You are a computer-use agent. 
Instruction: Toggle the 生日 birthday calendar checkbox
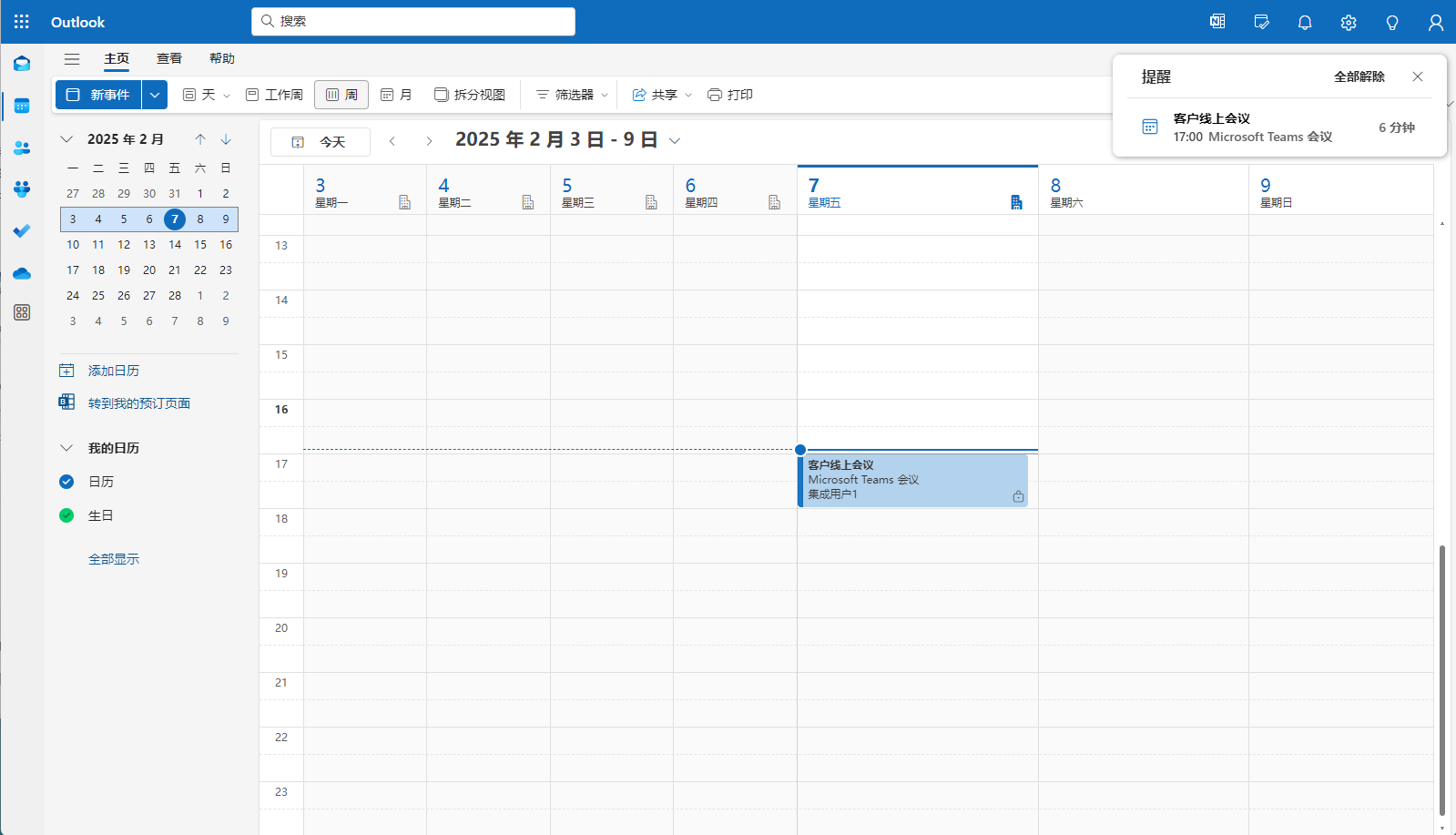click(66, 515)
